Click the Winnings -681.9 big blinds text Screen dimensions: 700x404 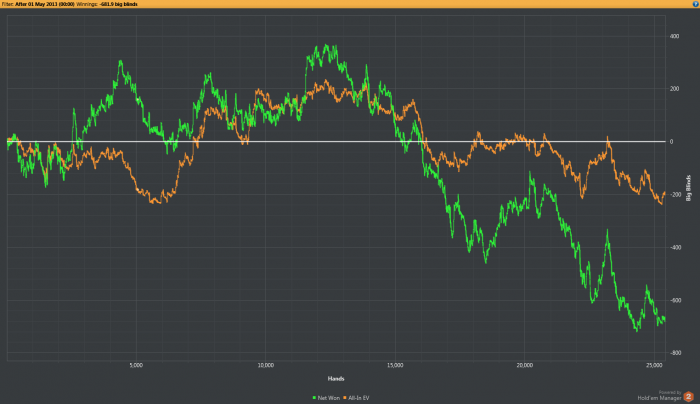coord(107,4)
